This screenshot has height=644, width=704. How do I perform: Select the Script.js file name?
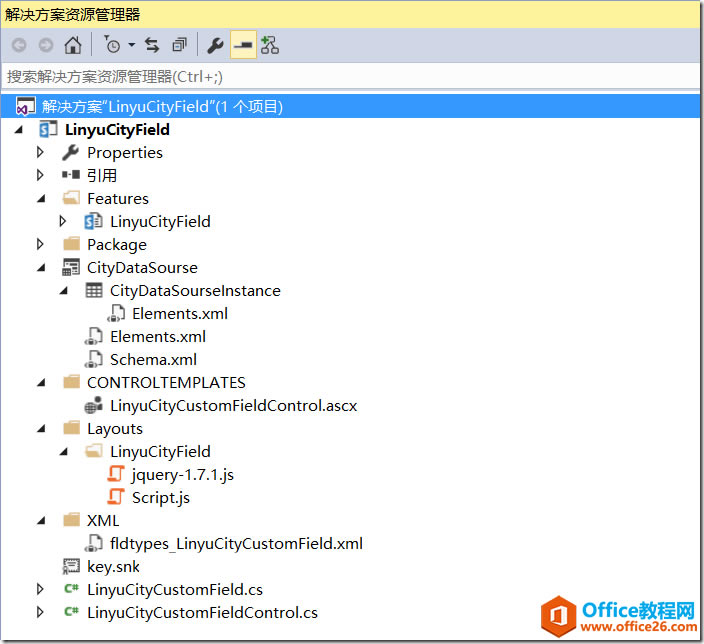pos(161,498)
